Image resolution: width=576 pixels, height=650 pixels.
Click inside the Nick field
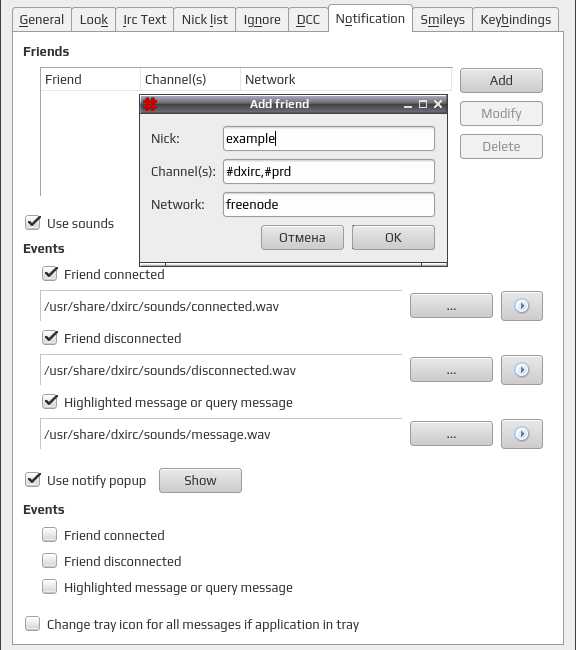[328, 138]
